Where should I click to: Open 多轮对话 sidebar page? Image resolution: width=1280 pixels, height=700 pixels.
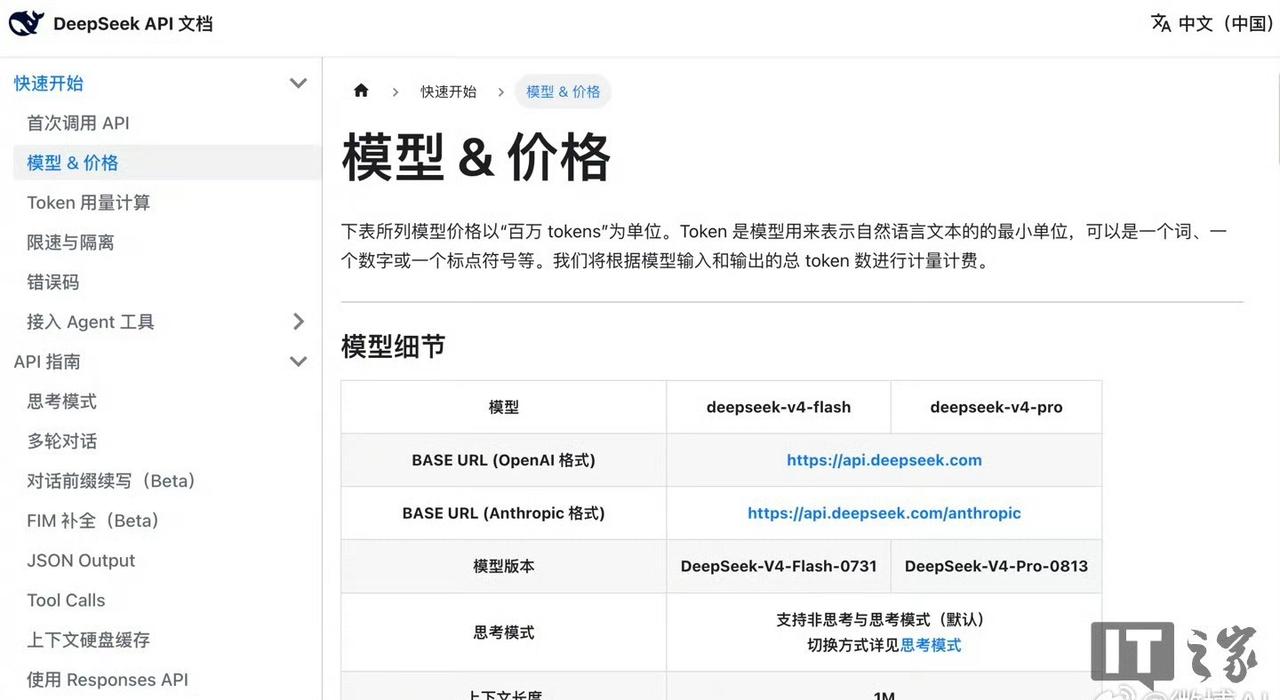click(x=62, y=441)
